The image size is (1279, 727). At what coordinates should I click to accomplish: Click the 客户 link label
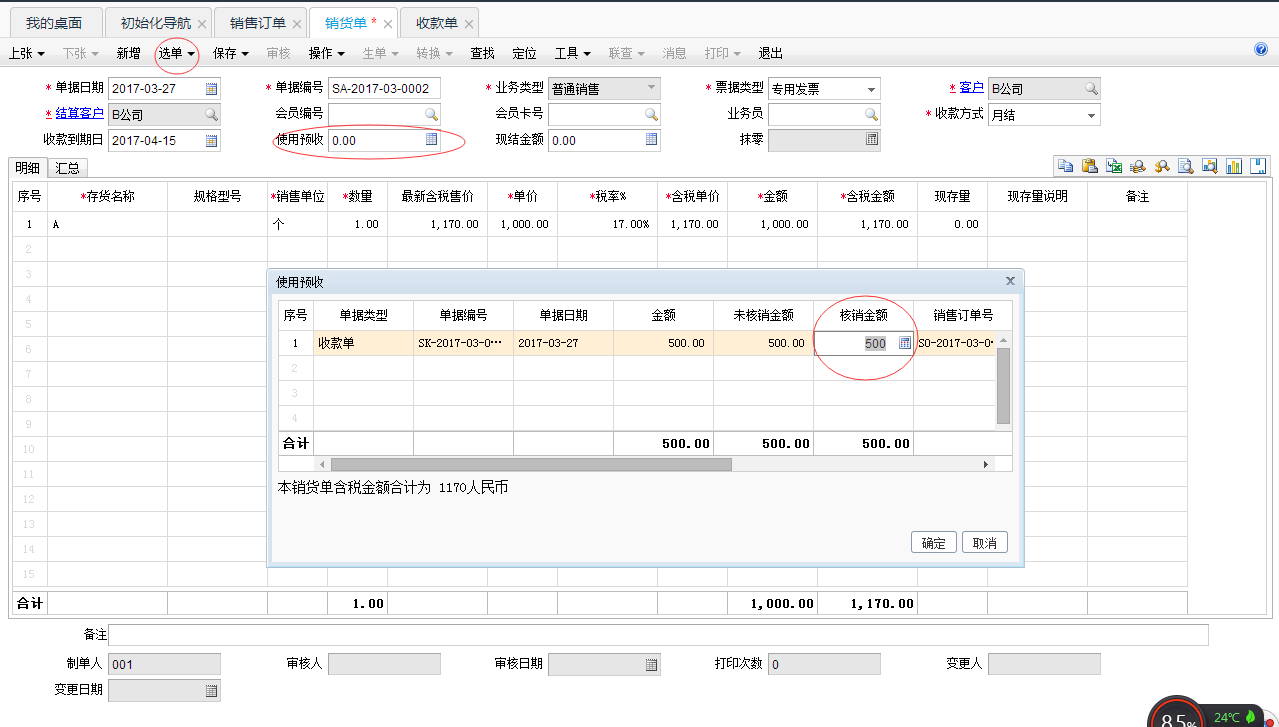pos(971,88)
